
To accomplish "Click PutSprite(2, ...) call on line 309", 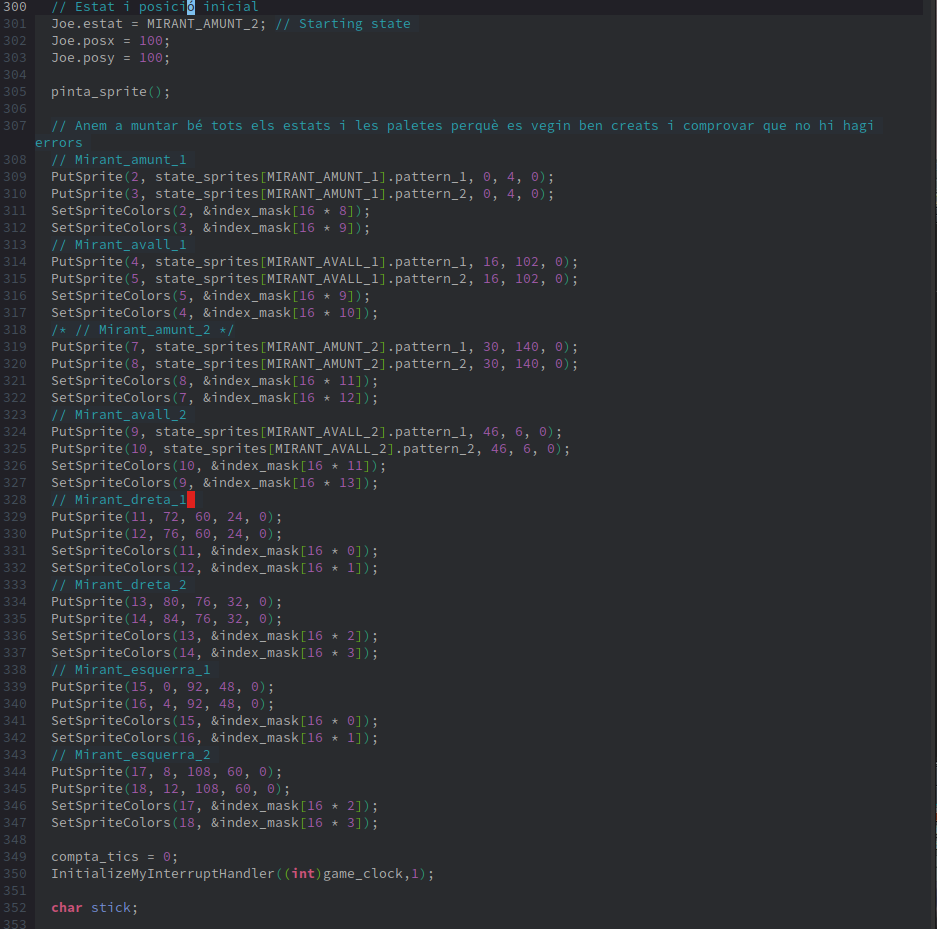I will point(302,177).
